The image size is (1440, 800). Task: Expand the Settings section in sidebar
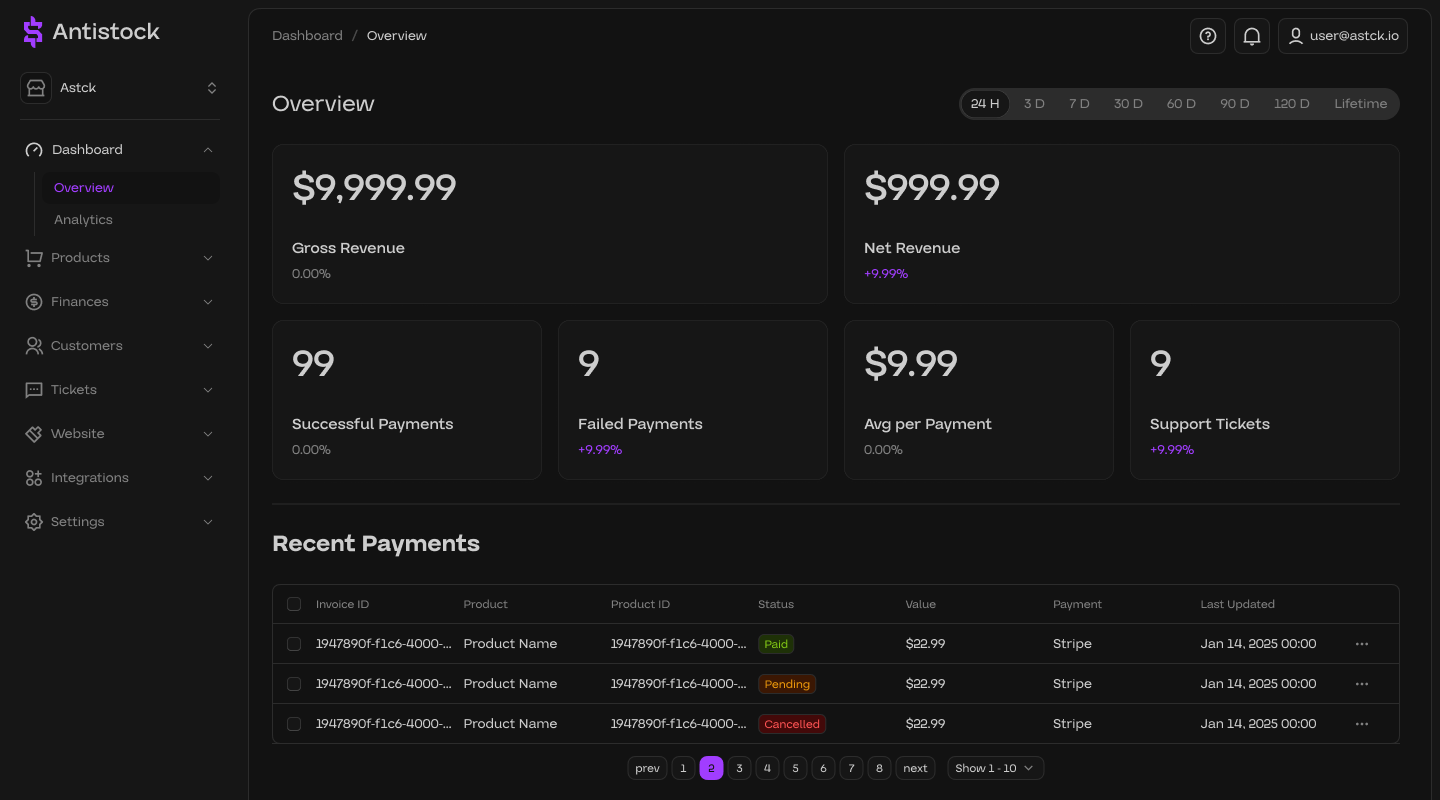tap(207, 521)
